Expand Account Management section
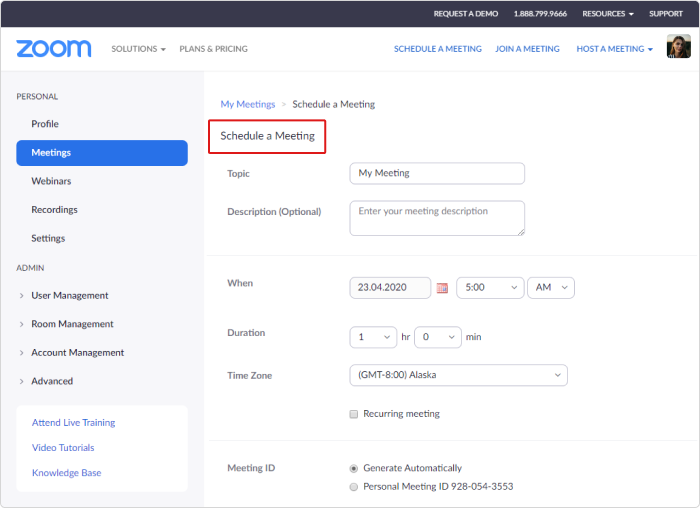This screenshot has width=700, height=508. [x=77, y=353]
